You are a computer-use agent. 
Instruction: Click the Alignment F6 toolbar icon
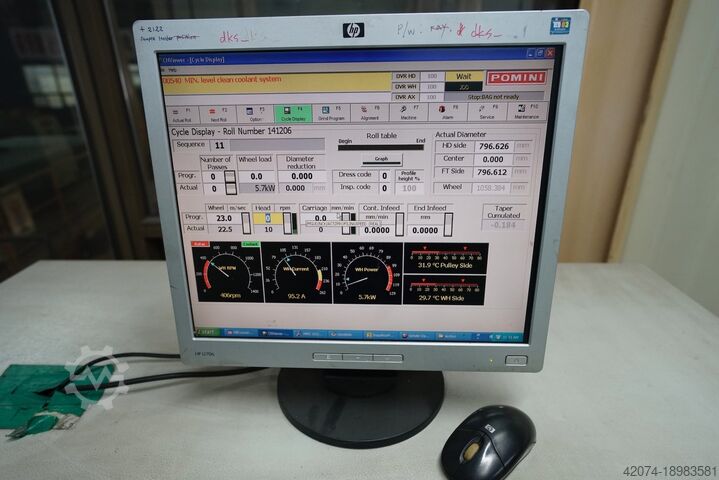pos(370,112)
